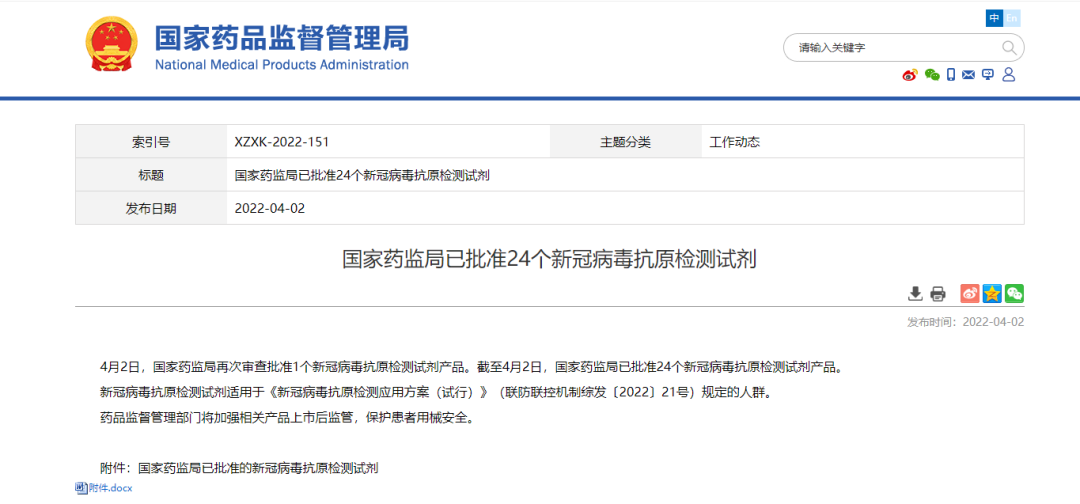This screenshot has height=504, width=1080.
Task: Download the article using the download icon
Action: (915, 293)
